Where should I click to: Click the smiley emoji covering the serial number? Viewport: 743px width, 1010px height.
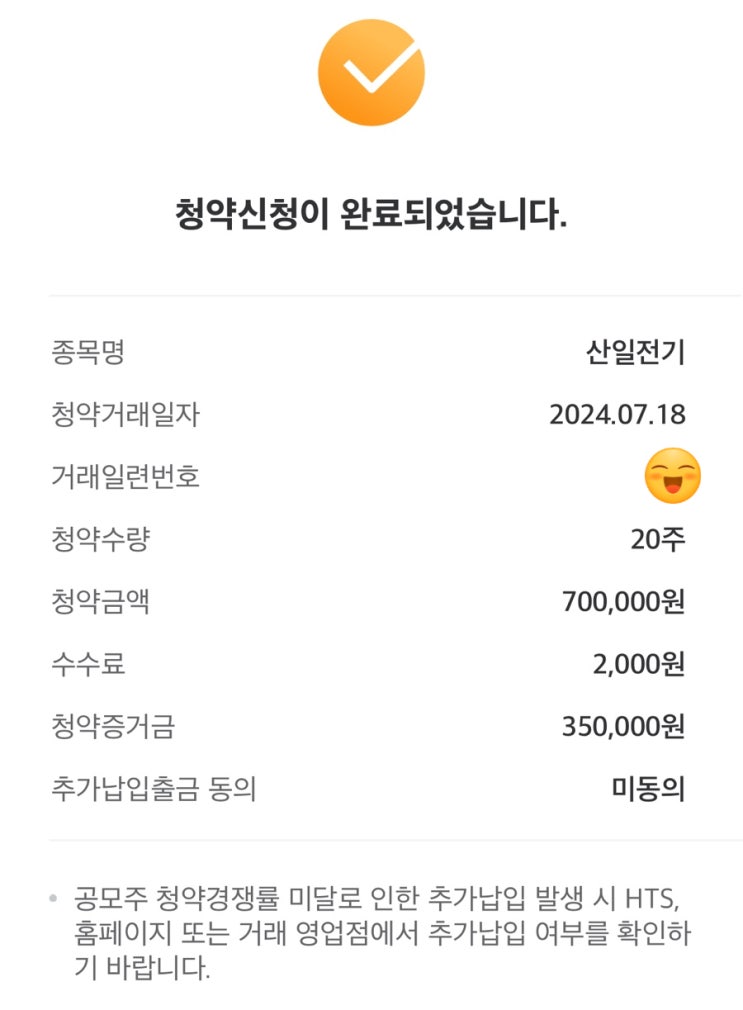pos(672,476)
